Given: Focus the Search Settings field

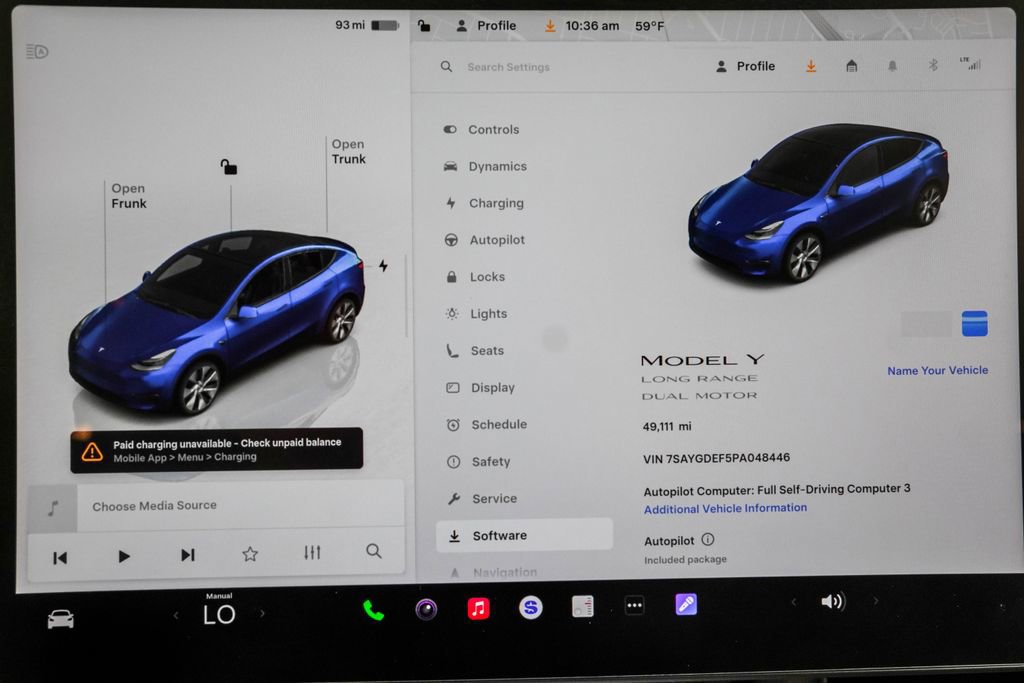Looking at the screenshot, I should click(x=508, y=67).
